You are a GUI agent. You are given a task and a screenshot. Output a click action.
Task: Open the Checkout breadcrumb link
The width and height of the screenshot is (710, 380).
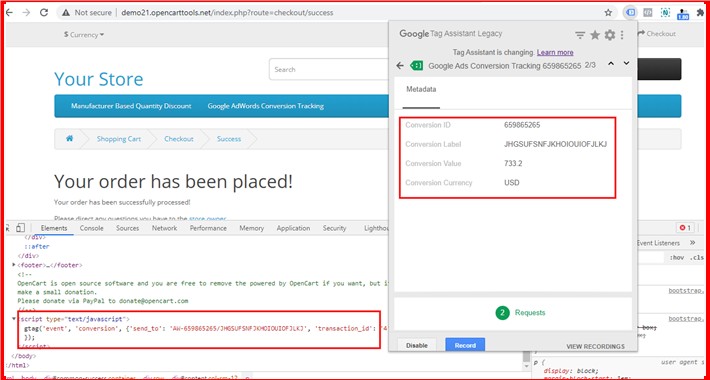[178, 139]
